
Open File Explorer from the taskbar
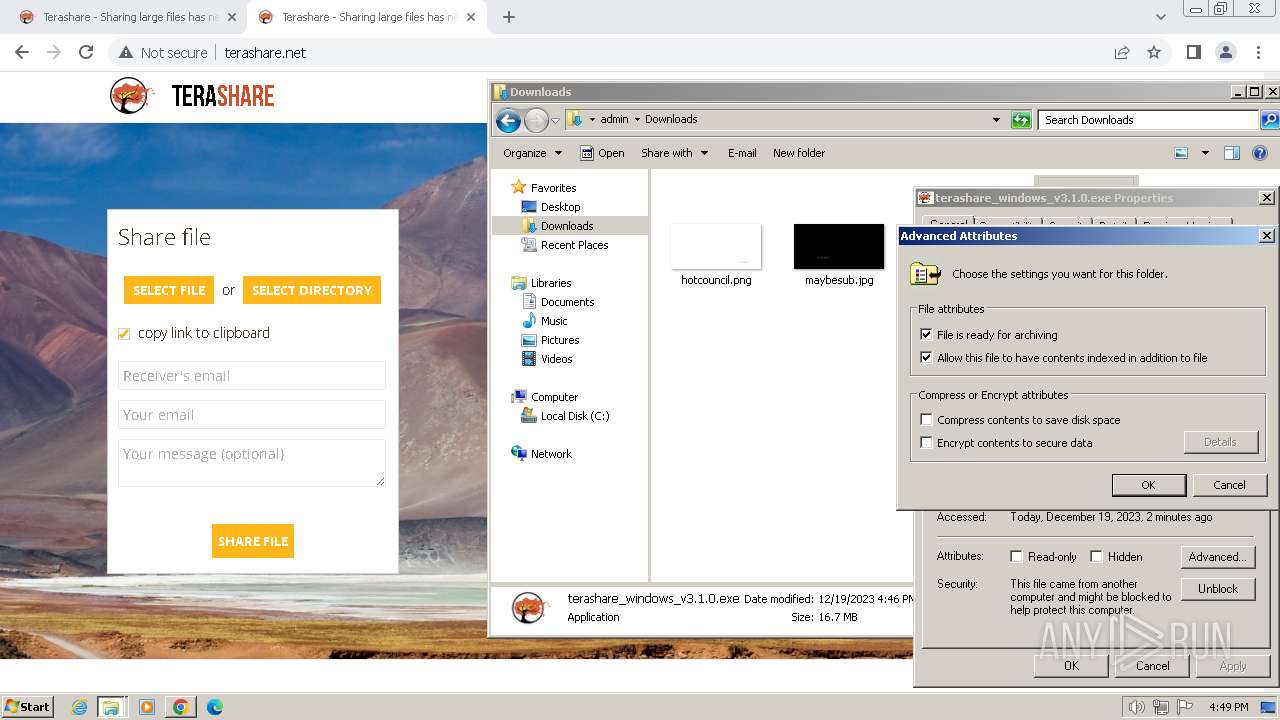tap(111, 707)
